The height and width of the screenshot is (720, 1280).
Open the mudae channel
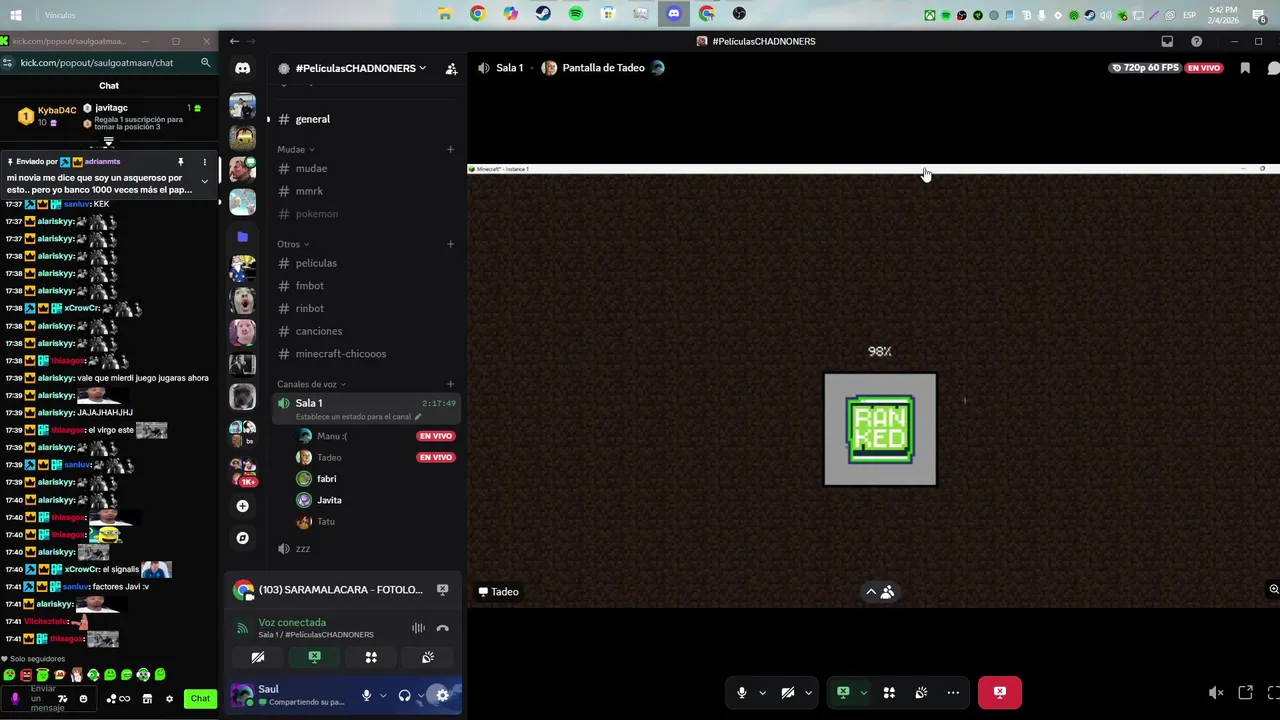[x=365, y=169]
